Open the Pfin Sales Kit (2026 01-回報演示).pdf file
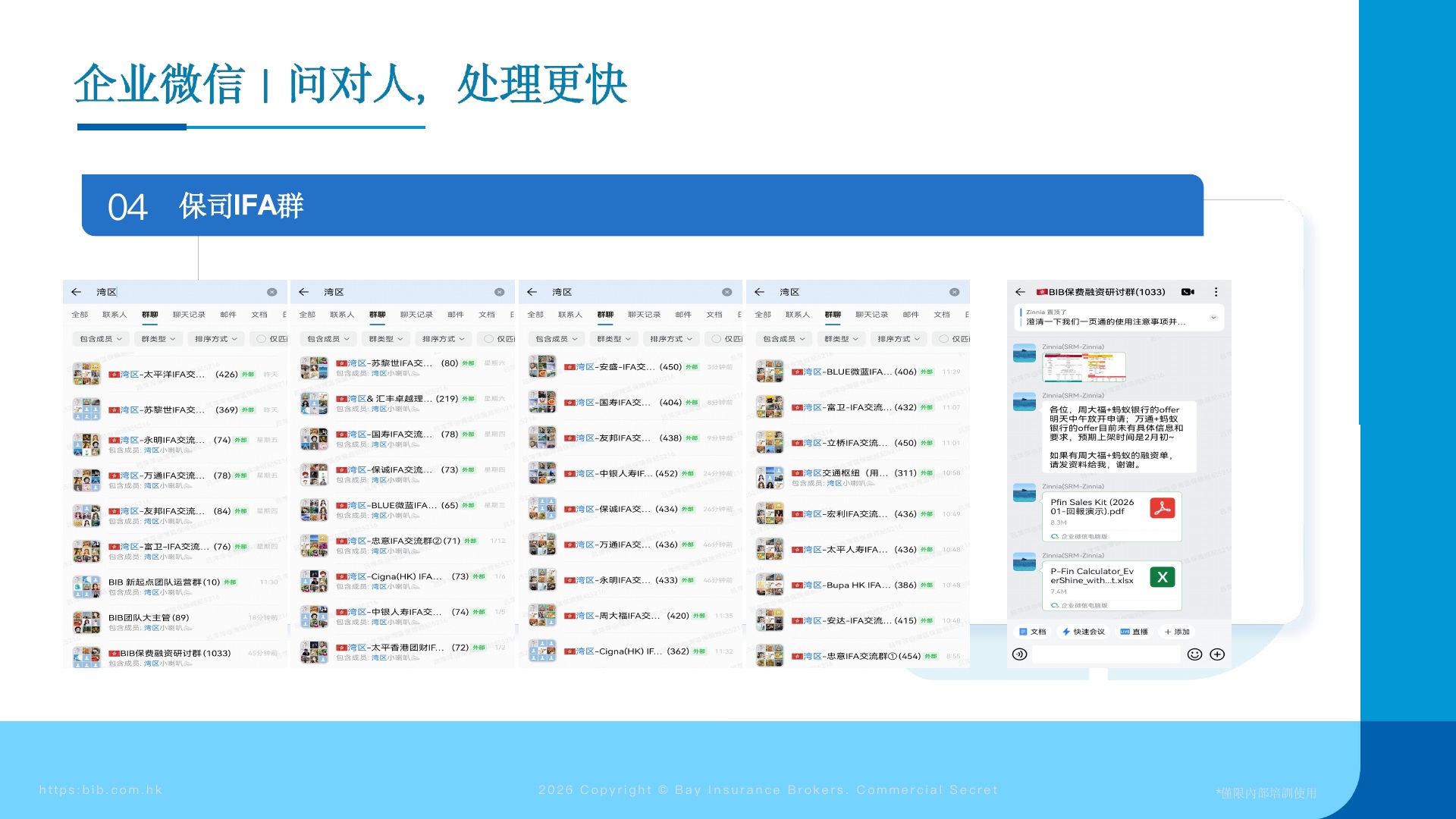The height and width of the screenshot is (819, 1456). pos(1112,517)
